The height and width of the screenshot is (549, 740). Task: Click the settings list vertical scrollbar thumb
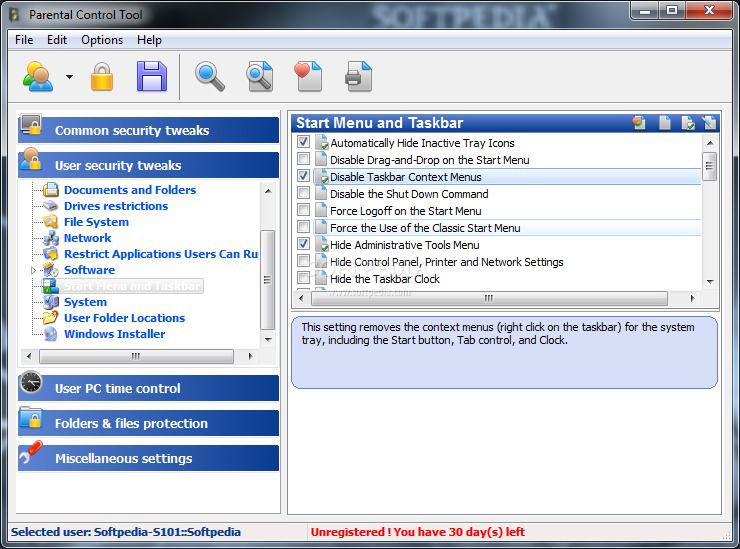click(709, 166)
